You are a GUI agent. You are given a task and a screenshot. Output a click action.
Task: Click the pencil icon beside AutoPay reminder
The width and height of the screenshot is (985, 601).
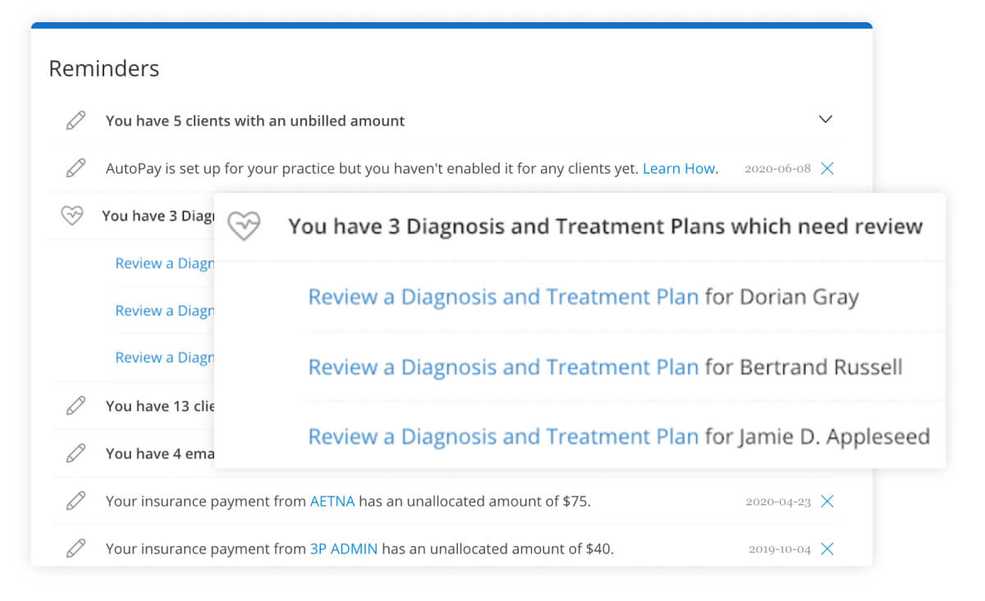pos(76,168)
